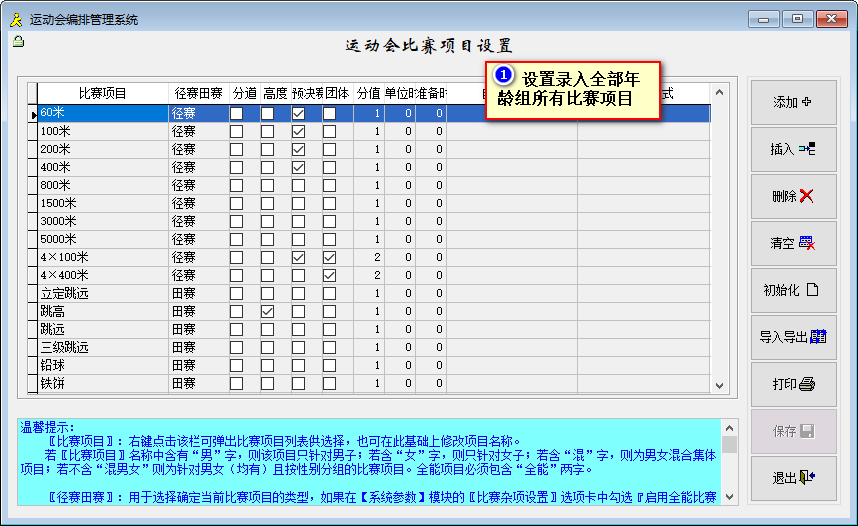Select the 铅球 event name cell
The image size is (858, 526).
point(102,366)
